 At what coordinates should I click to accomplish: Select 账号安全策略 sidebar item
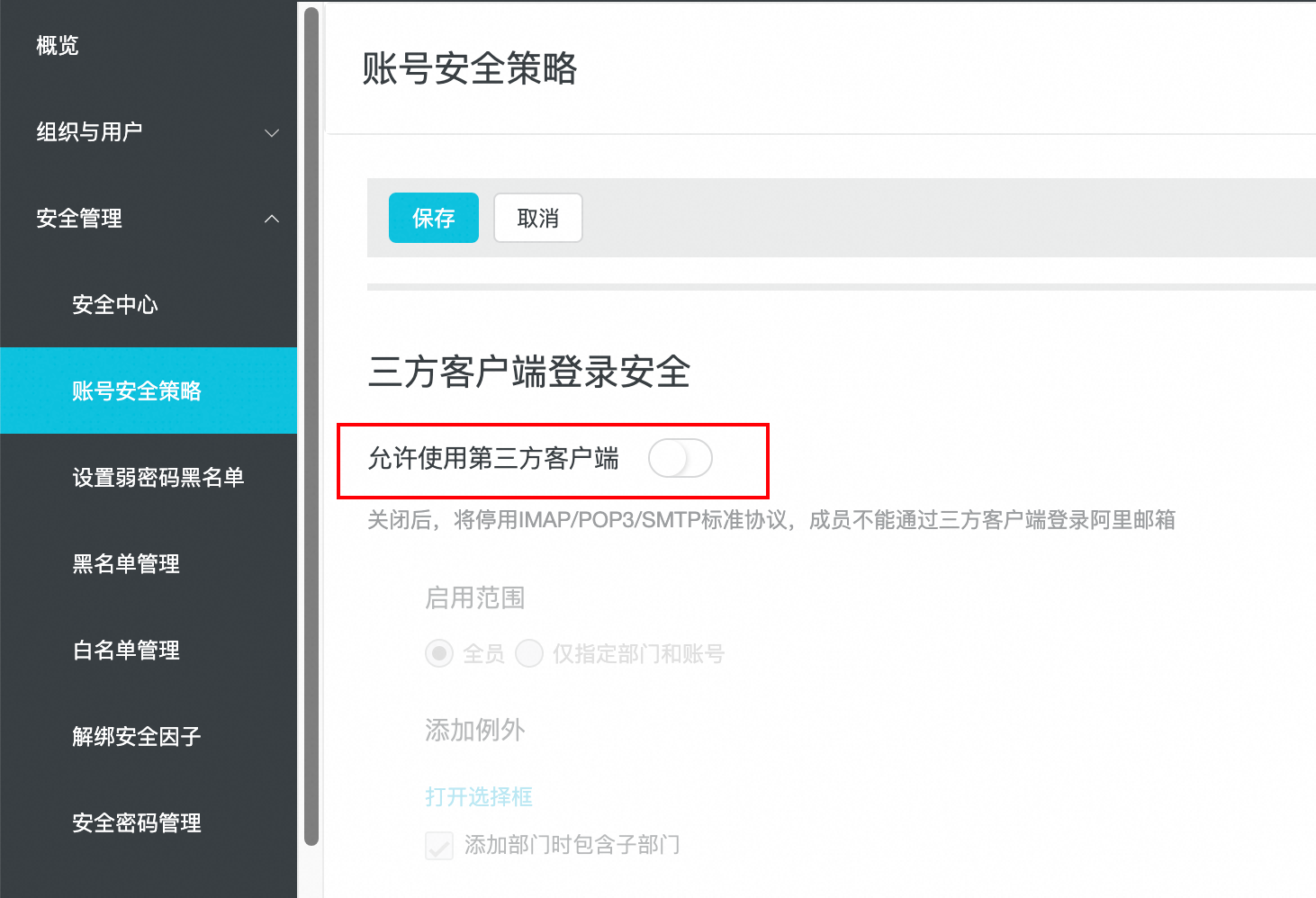[x=137, y=391]
